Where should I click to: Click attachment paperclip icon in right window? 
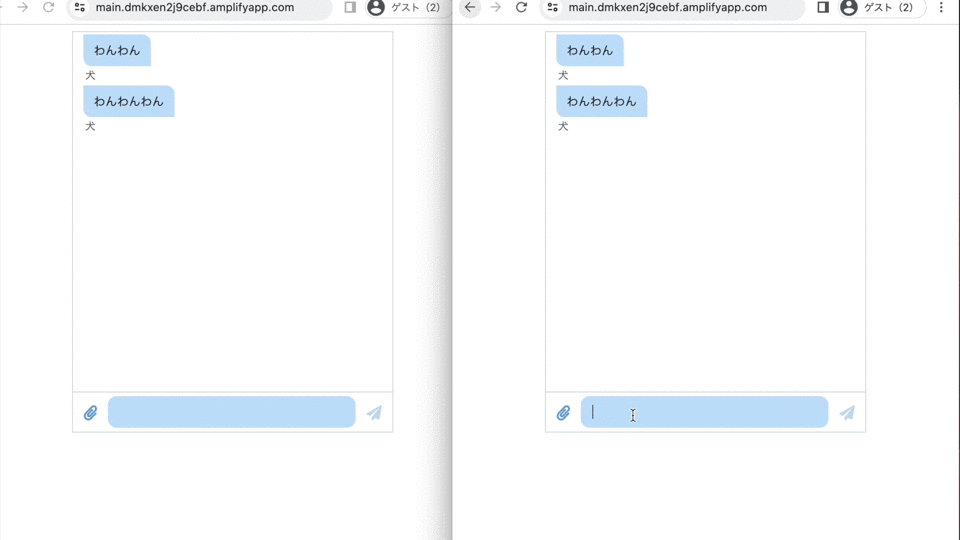coord(563,413)
